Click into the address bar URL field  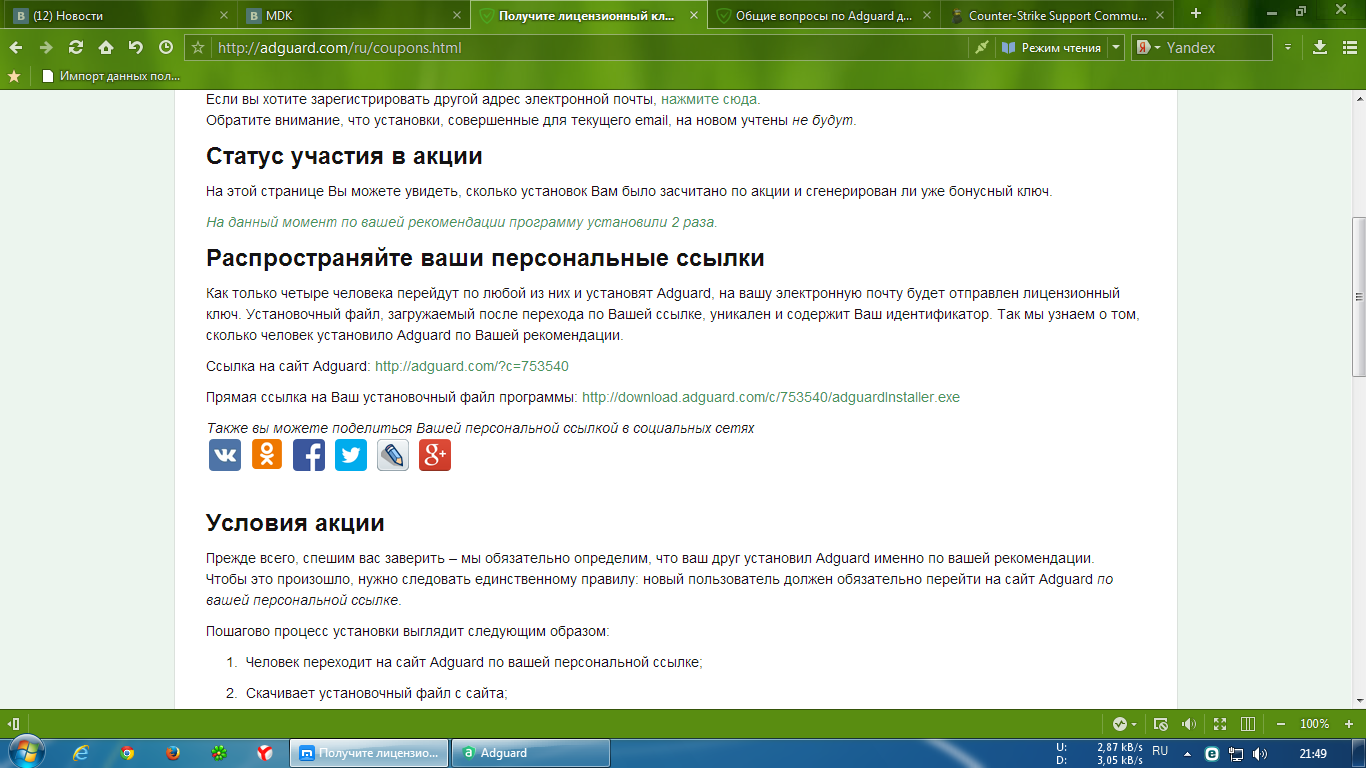pos(590,47)
